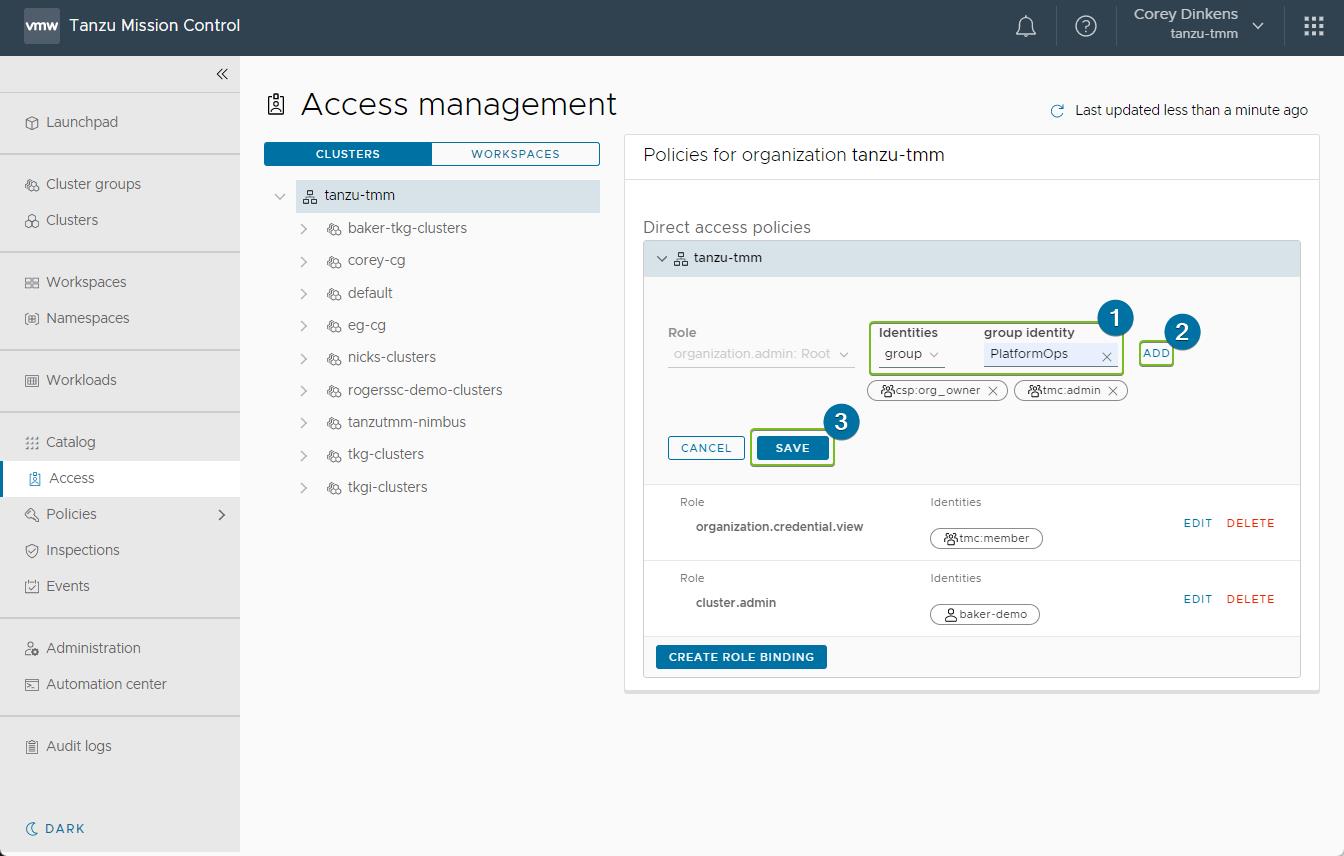Click the Audit logs icon
Image resolution: width=1344 pixels, height=856 pixels.
32,747
